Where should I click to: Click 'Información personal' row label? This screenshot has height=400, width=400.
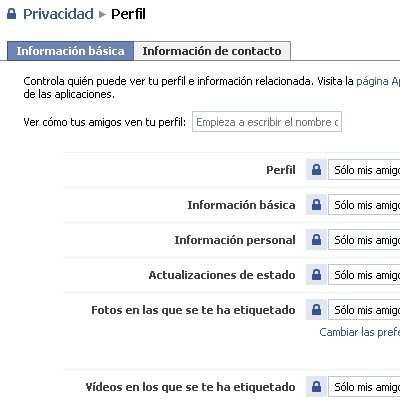235,240
